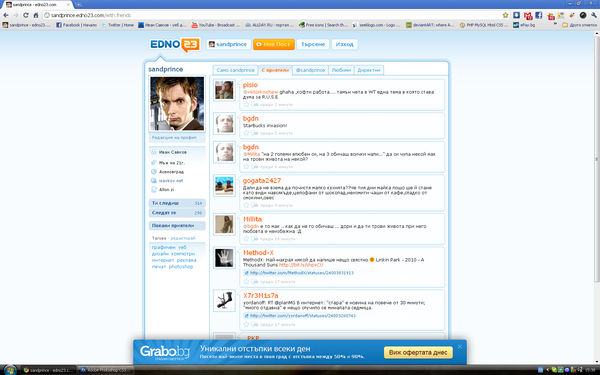Star the pisio post as favorite
This screenshot has height=375, width=600.
(x=246, y=104)
